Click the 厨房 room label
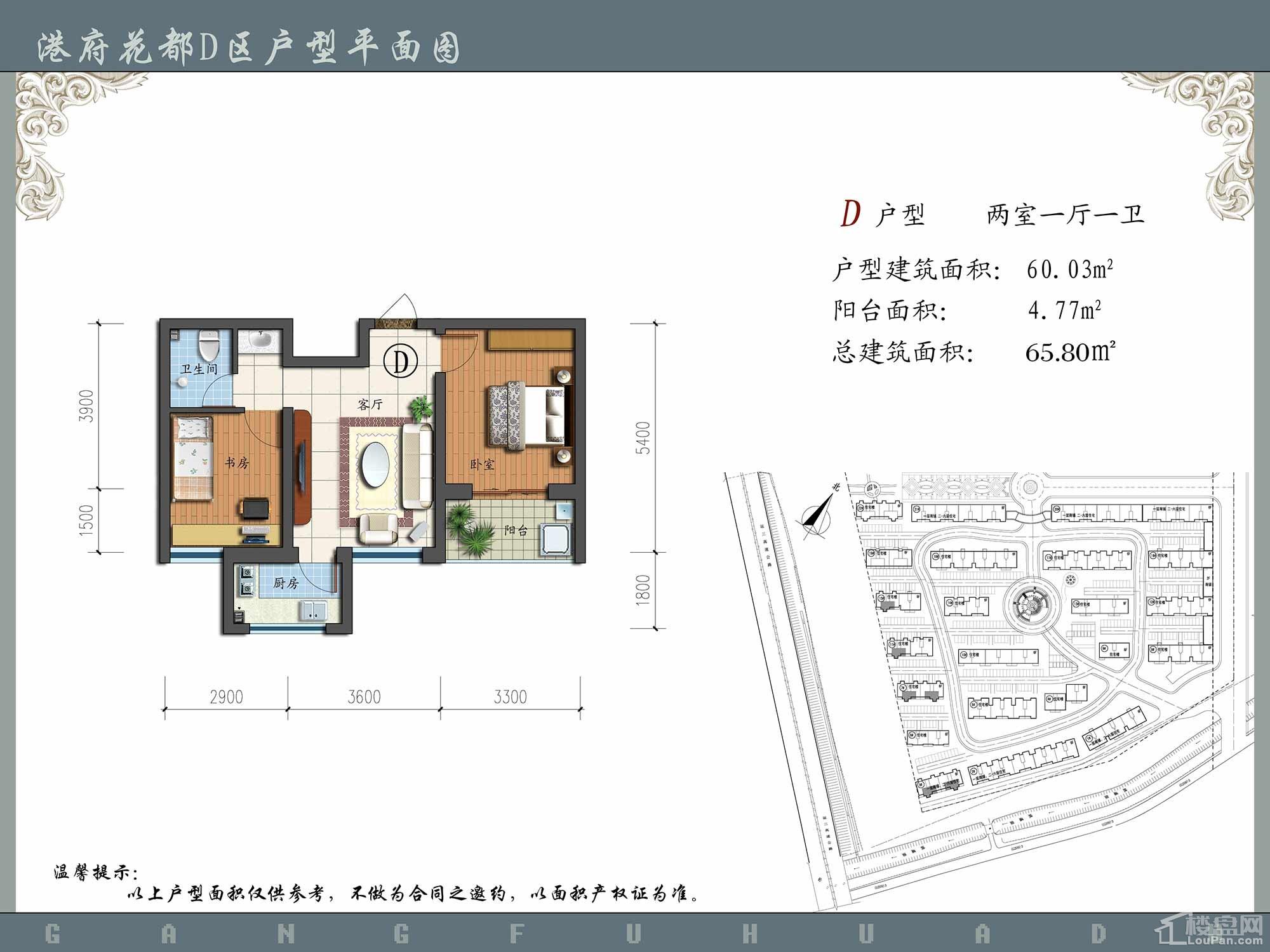 pos(286,583)
